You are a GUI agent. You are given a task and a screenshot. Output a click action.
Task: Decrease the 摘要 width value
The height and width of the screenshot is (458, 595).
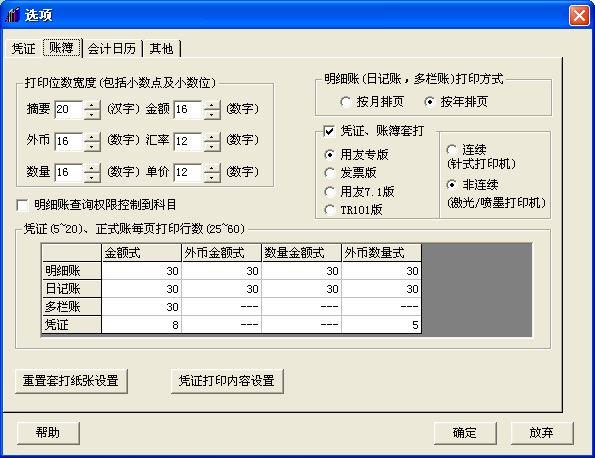tap(92, 114)
